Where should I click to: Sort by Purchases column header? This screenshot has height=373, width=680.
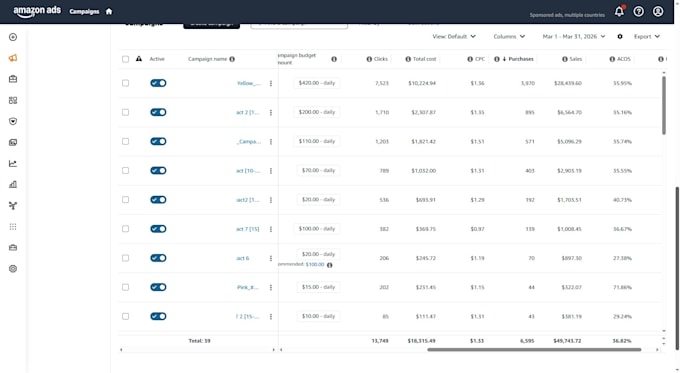coord(520,59)
